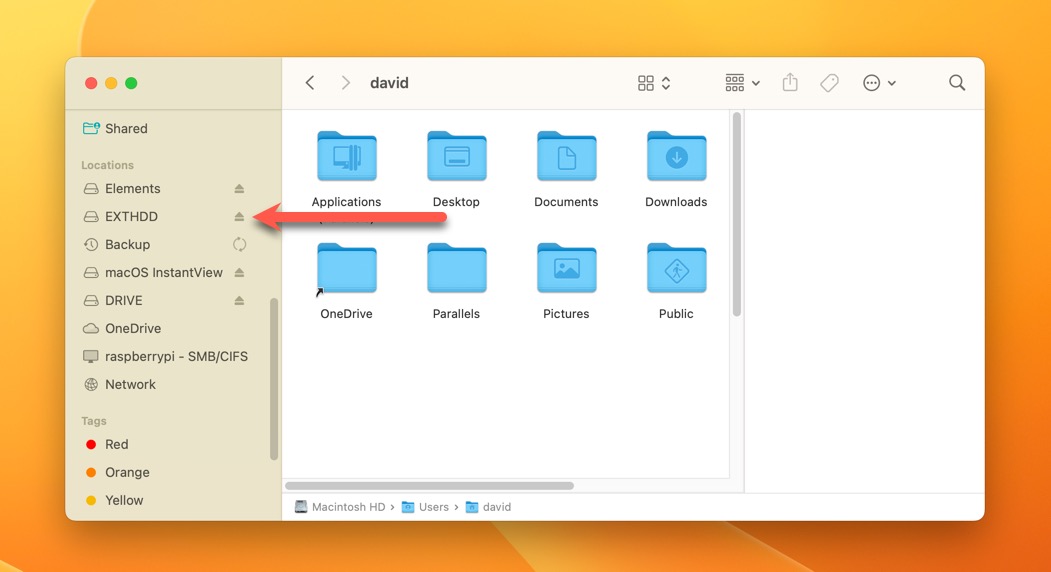Open EXTHDD in sidebar Locations
Screen dimensions: 1051x572
[x=131, y=217]
